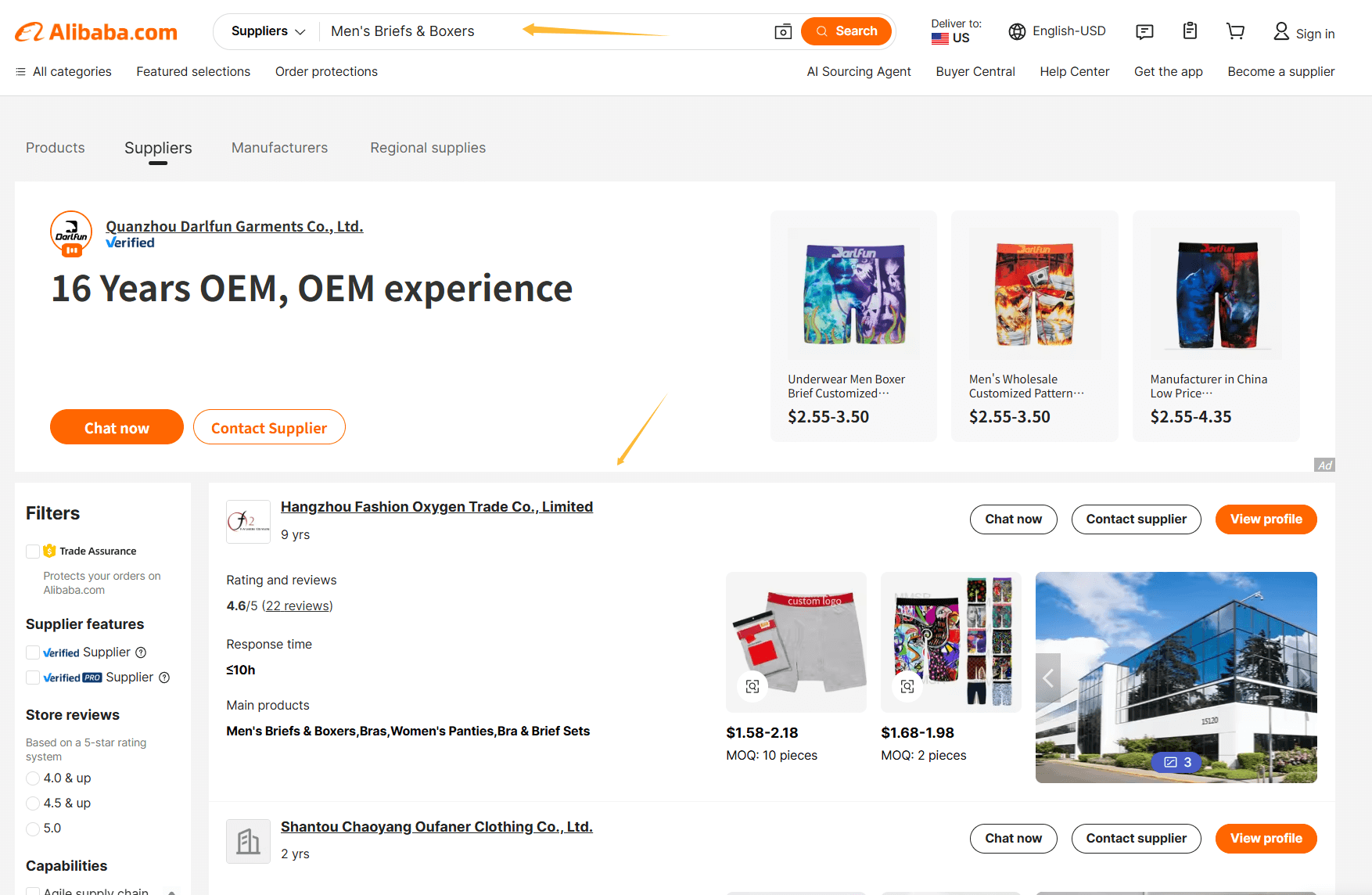Viewport: 1372px width, 895px height.
Task: Click the camera image search icon
Action: point(783,31)
